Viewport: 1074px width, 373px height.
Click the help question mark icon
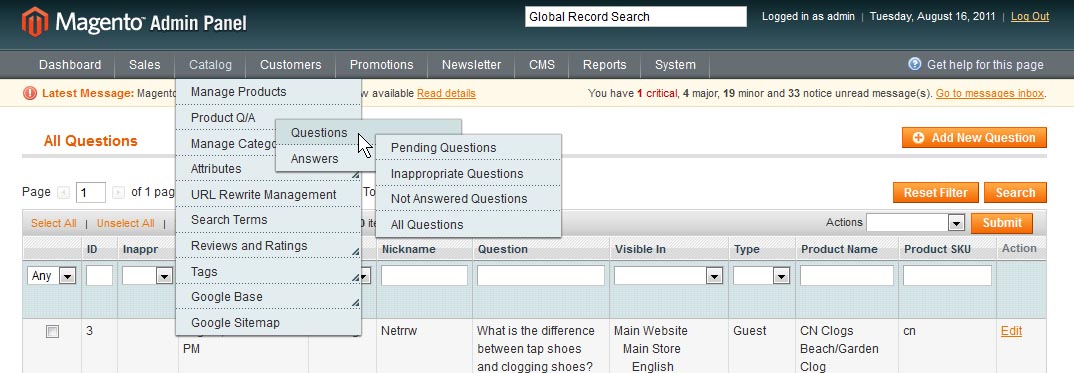click(914, 64)
